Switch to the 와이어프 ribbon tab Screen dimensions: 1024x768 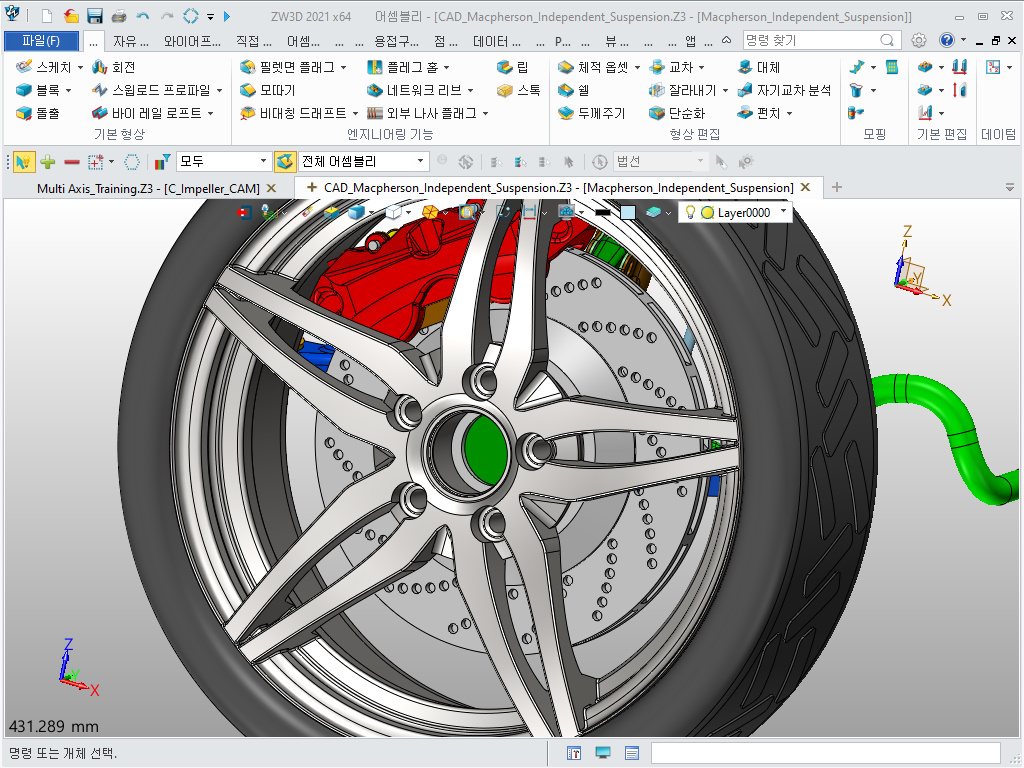pos(192,41)
